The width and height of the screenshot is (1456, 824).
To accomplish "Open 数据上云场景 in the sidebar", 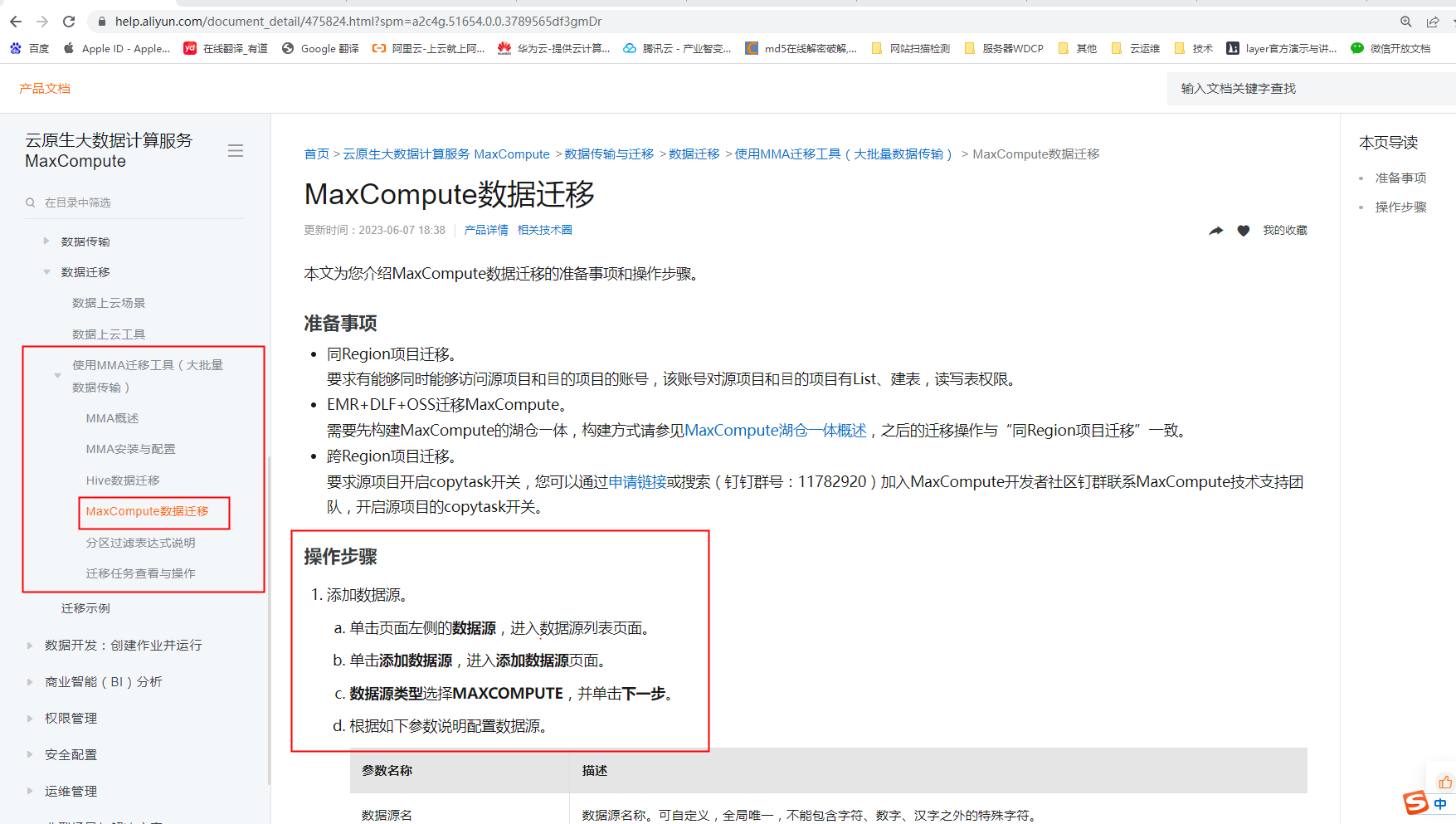I will (109, 303).
